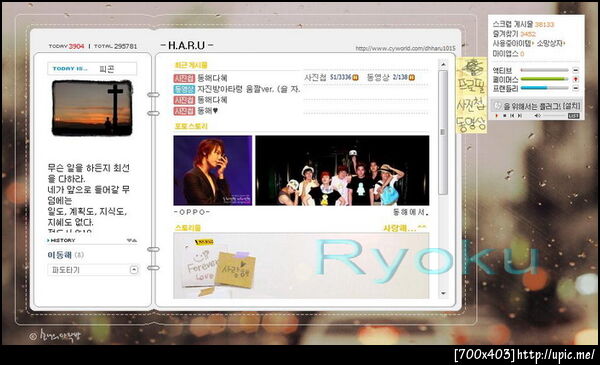The height and width of the screenshot is (365, 600).
Task: Open the cross sunset profile photo
Action: [x=92, y=108]
